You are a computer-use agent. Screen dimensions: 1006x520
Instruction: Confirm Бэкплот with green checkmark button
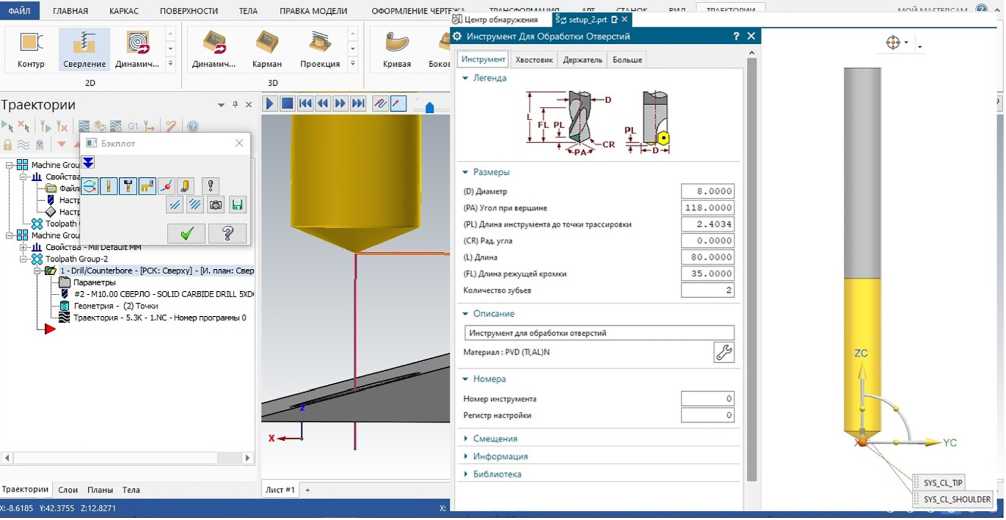(x=186, y=233)
